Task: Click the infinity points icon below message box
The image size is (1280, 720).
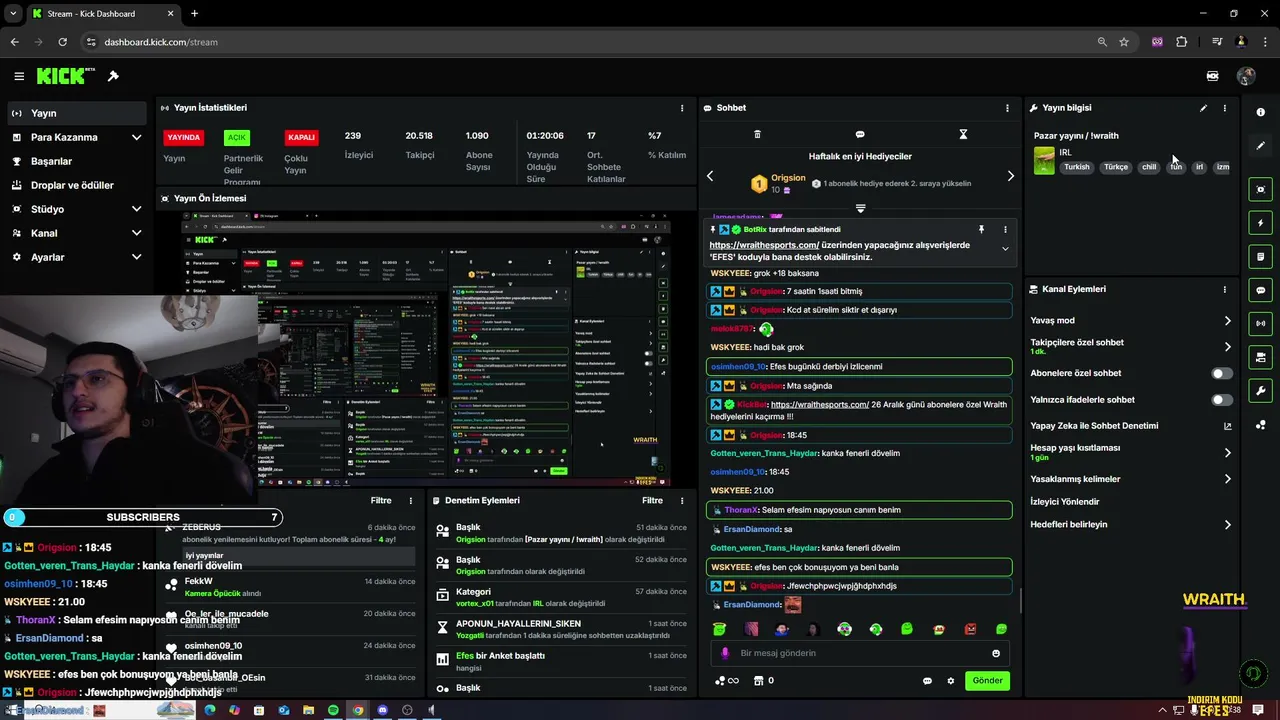Action: 727,681
